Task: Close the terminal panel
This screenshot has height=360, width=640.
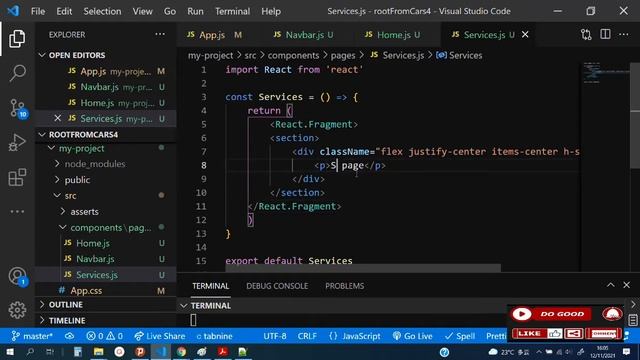Action: tap(627, 285)
